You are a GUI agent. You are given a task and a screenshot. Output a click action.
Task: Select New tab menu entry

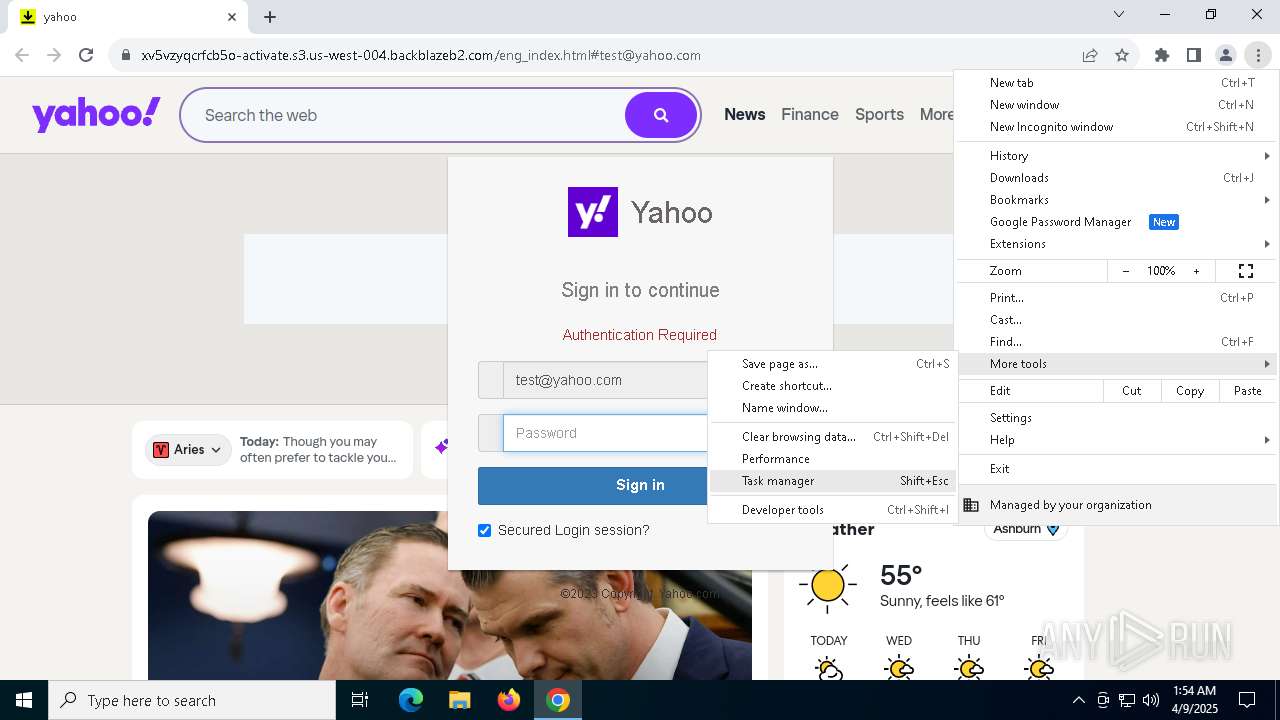click(x=1117, y=83)
